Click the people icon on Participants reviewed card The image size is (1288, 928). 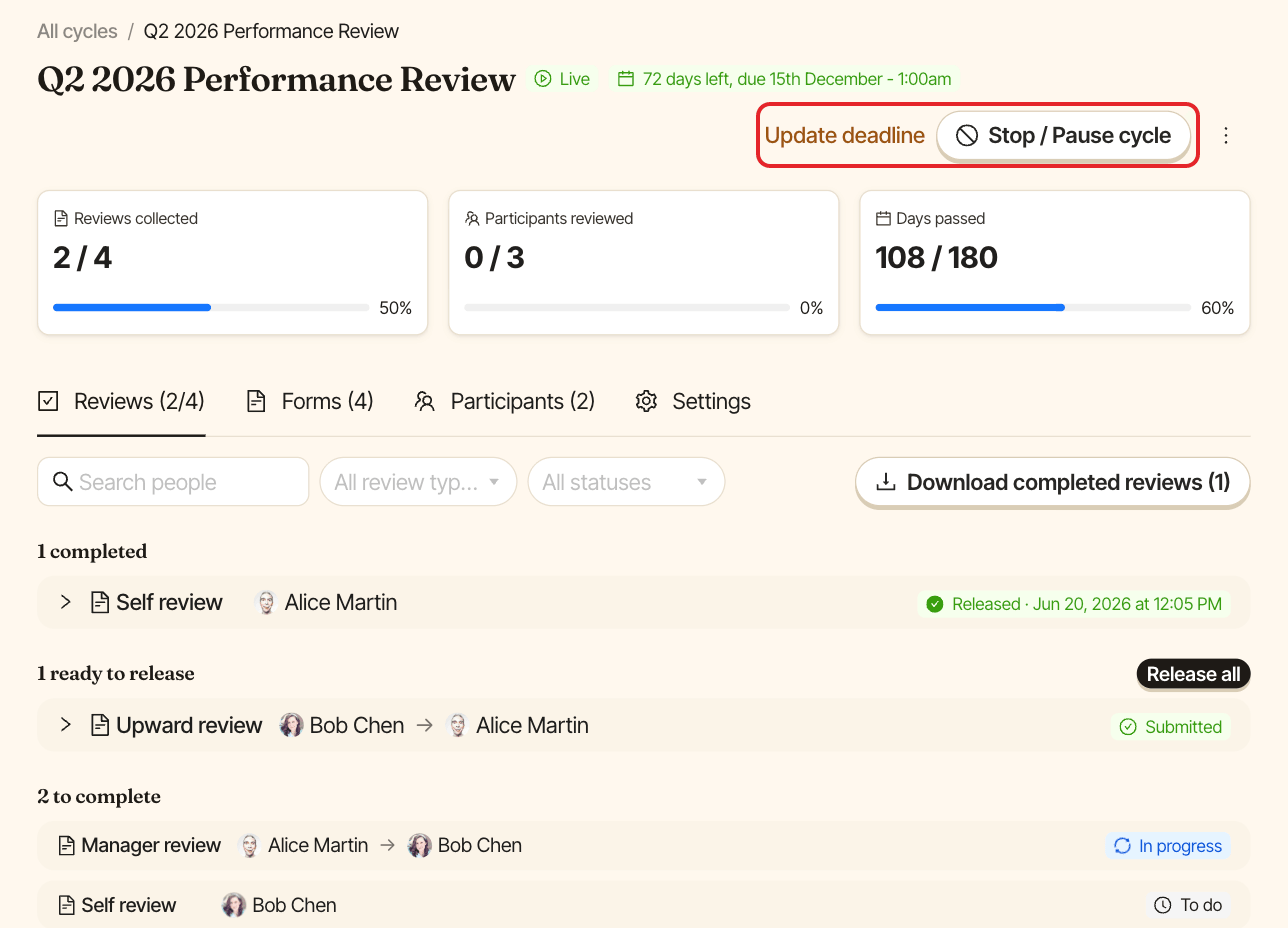coord(472,218)
